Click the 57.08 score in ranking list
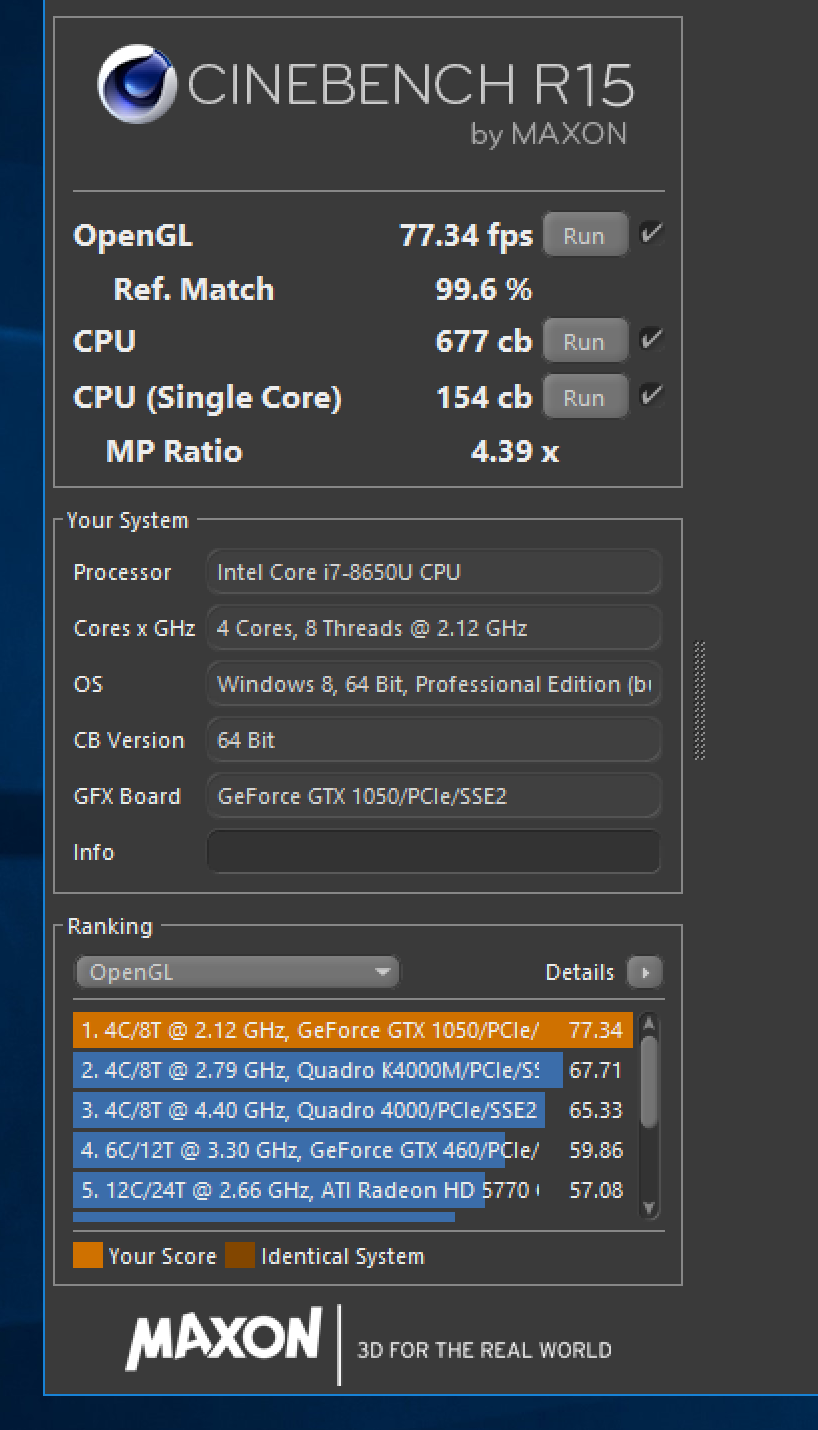818x1430 pixels. point(596,1190)
